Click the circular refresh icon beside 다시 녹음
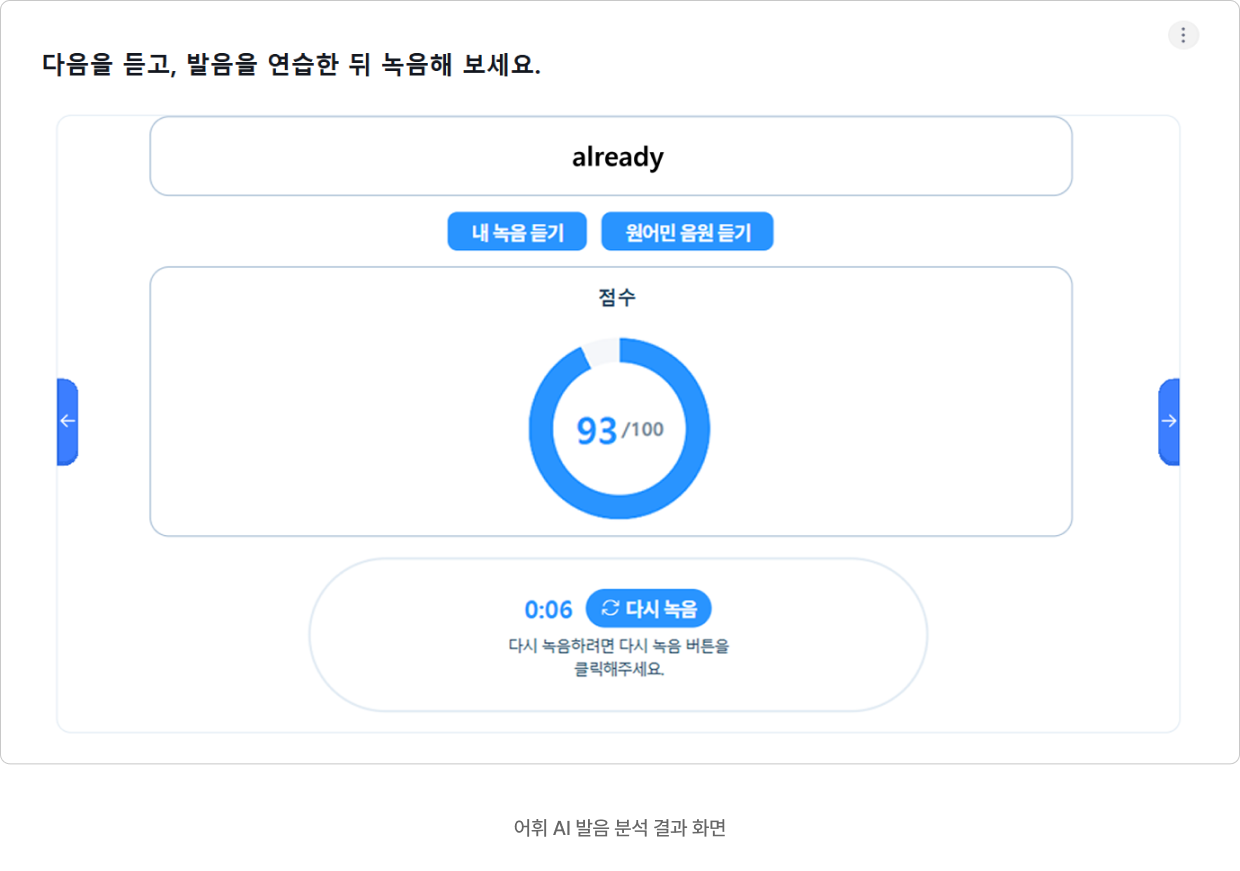This screenshot has height=871, width=1240. coord(610,608)
